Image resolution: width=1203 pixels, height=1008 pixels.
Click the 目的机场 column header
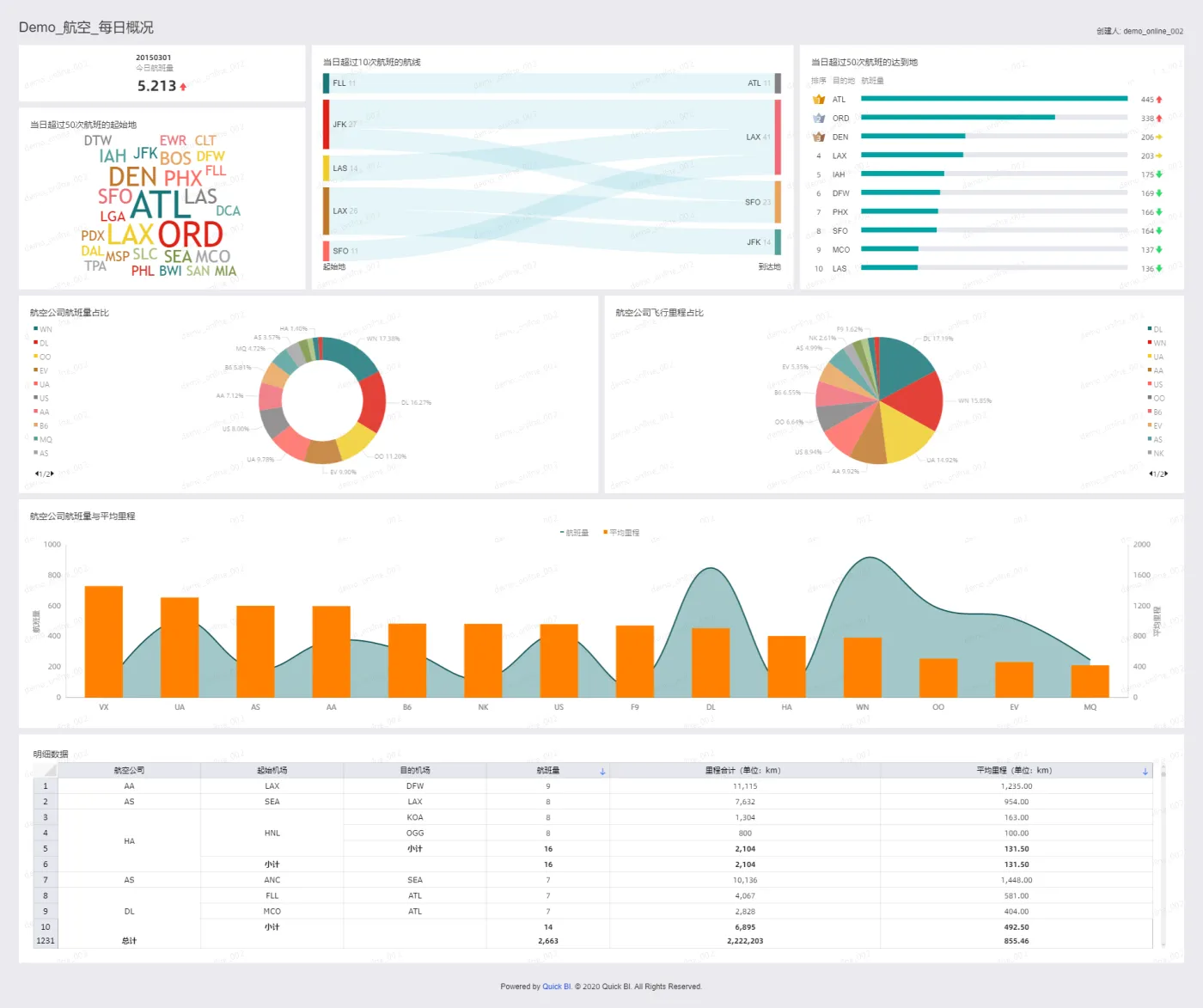pos(415,771)
